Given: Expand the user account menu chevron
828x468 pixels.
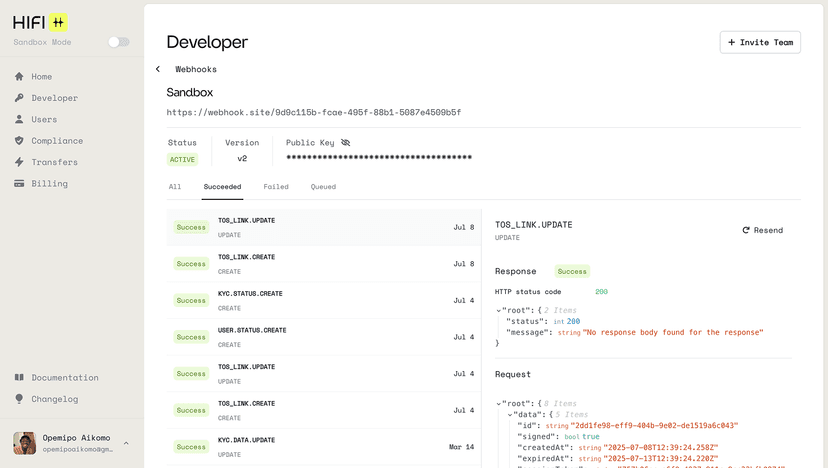Looking at the screenshot, I should coord(126,443).
